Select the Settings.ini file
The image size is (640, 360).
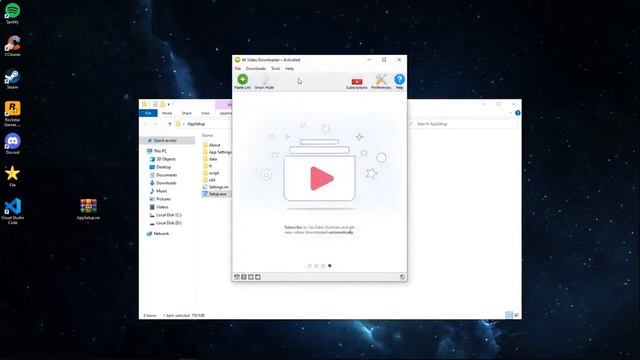point(218,187)
